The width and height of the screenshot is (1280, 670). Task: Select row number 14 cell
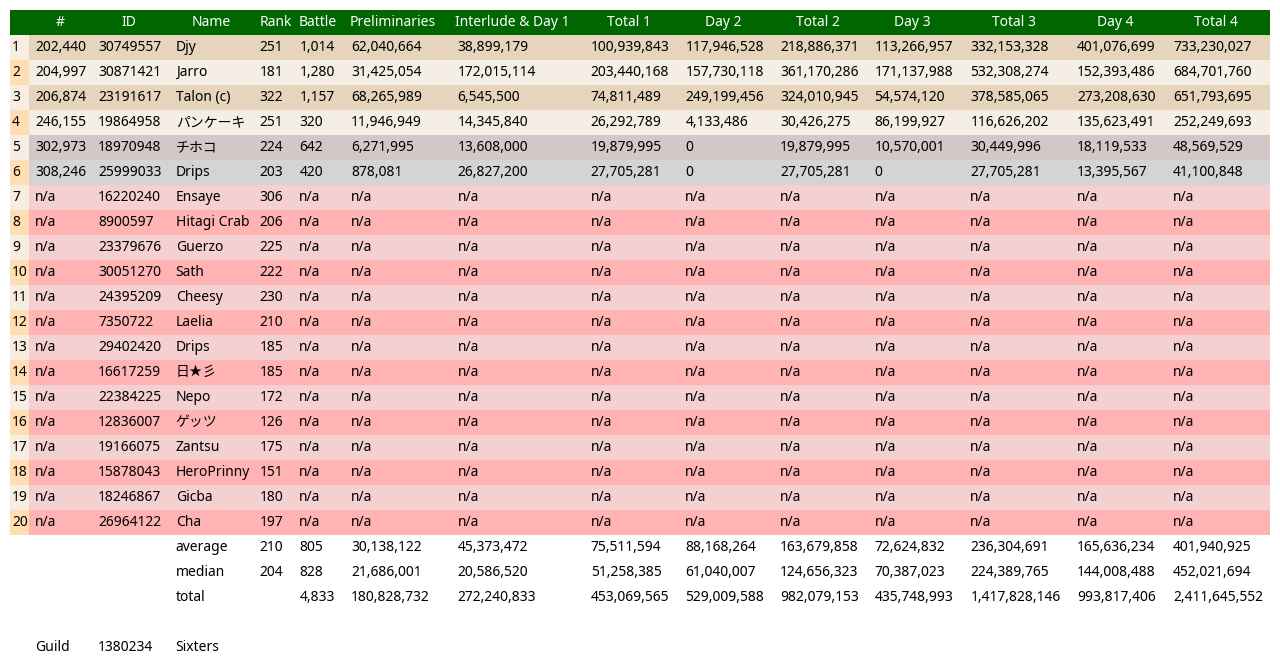pyautogui.click(x=19, y=371)
